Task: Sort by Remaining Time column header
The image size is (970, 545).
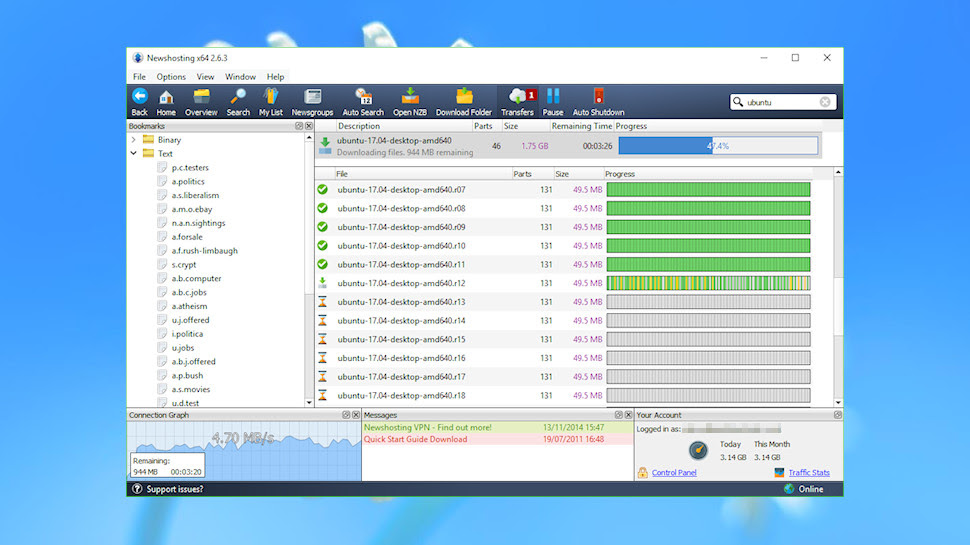Action: pyautogui.click(x=582, y=126)
